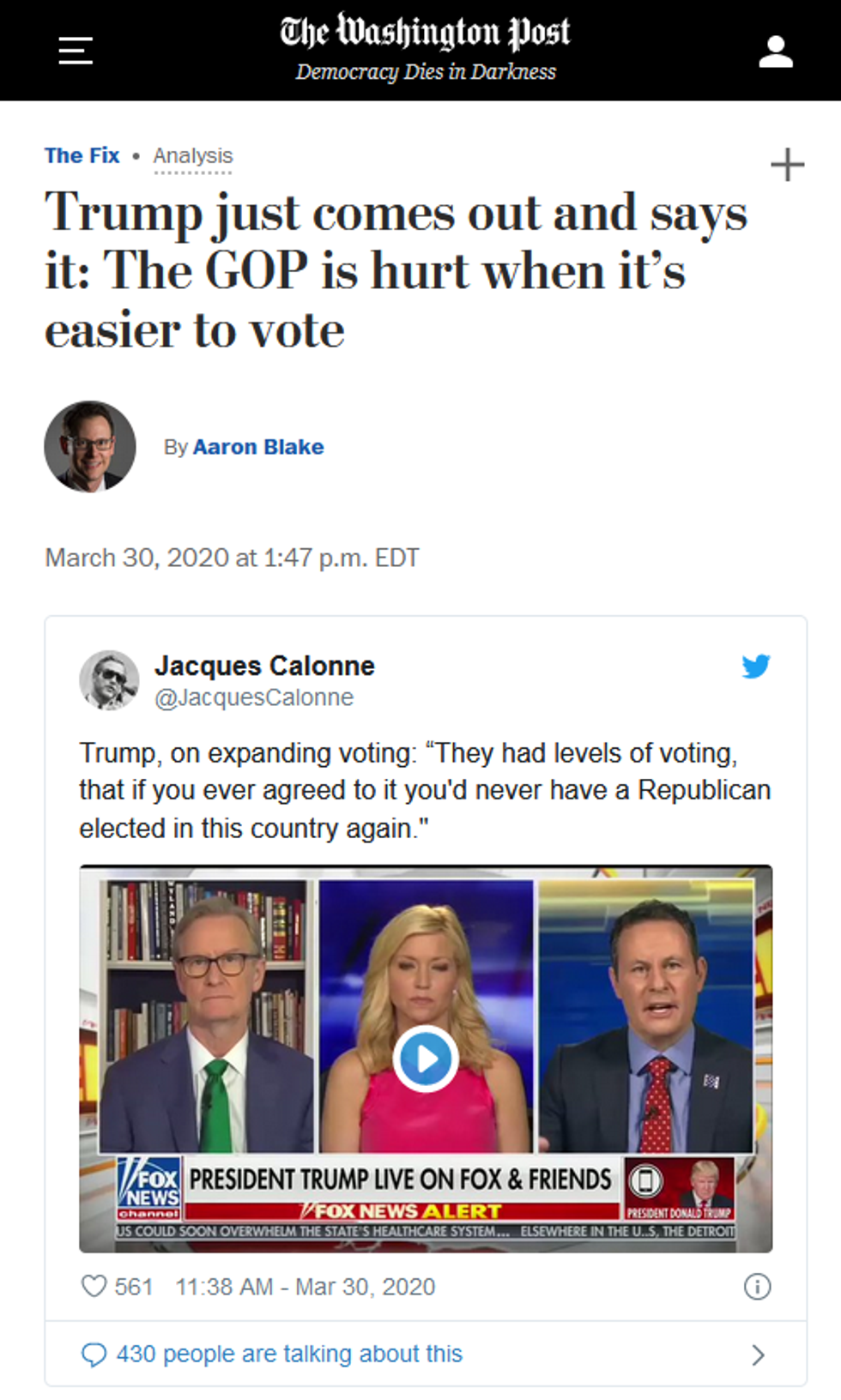Click the heart icon to like the tweet
This screenshot has width=841, height=1400.
(94, 1286)
